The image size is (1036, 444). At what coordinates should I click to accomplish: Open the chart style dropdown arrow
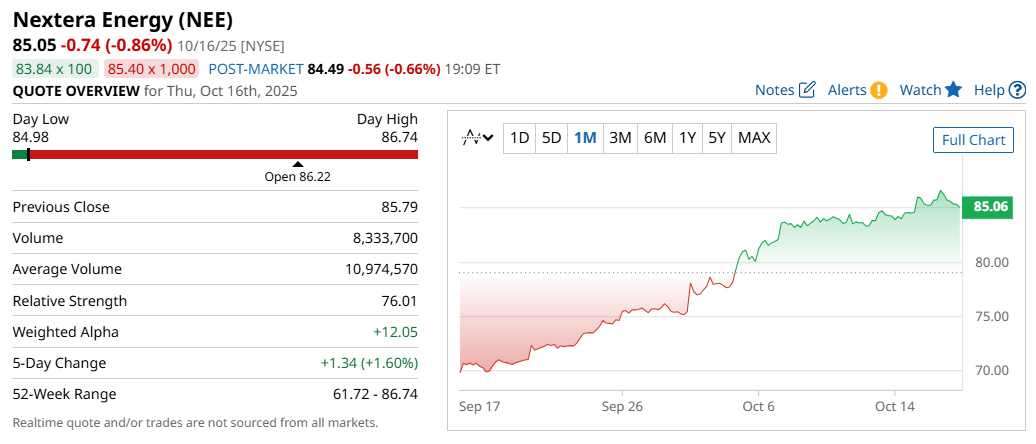tap(488, 138)
